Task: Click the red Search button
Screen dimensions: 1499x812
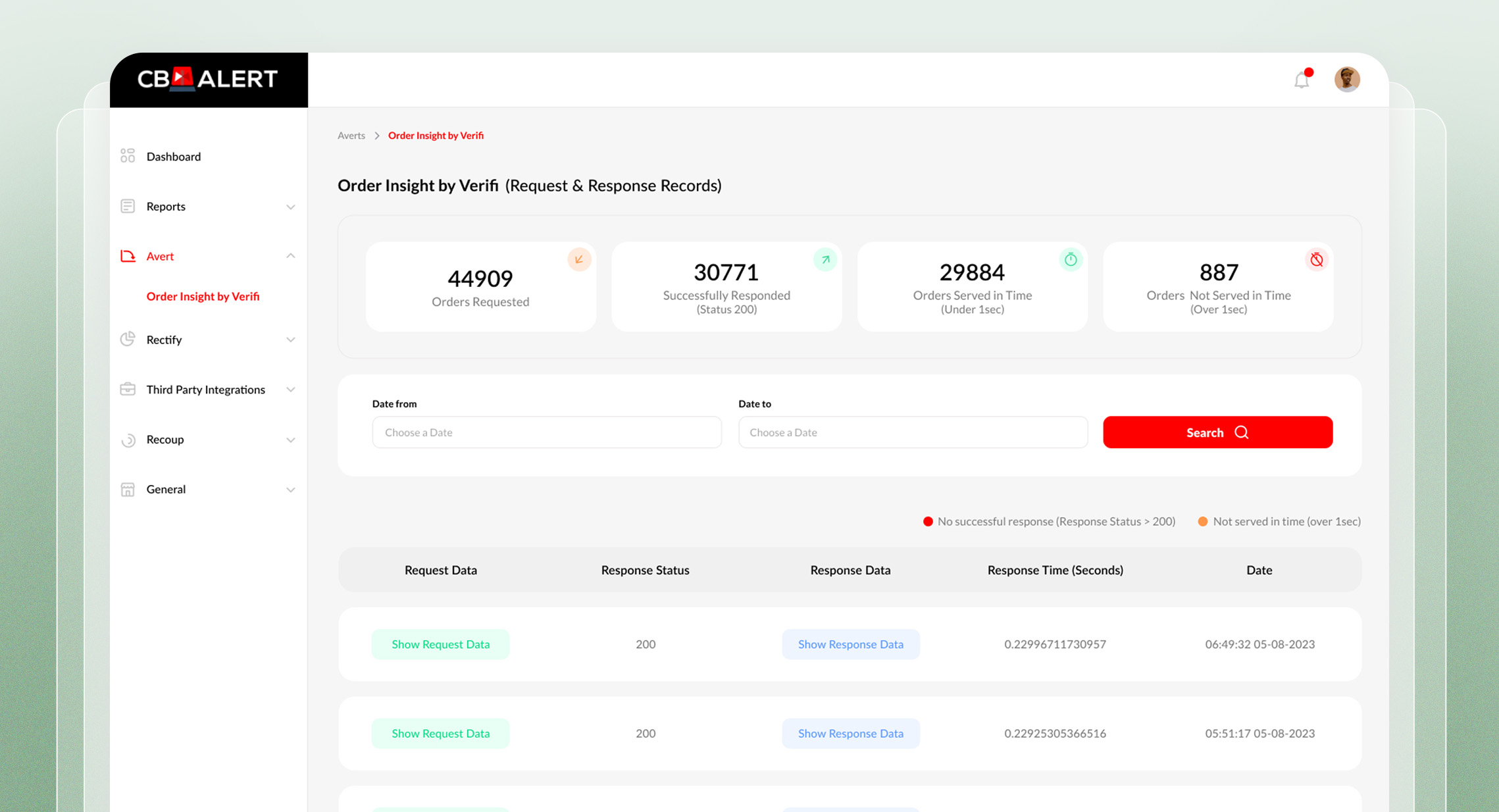Action: [1217, 432]
